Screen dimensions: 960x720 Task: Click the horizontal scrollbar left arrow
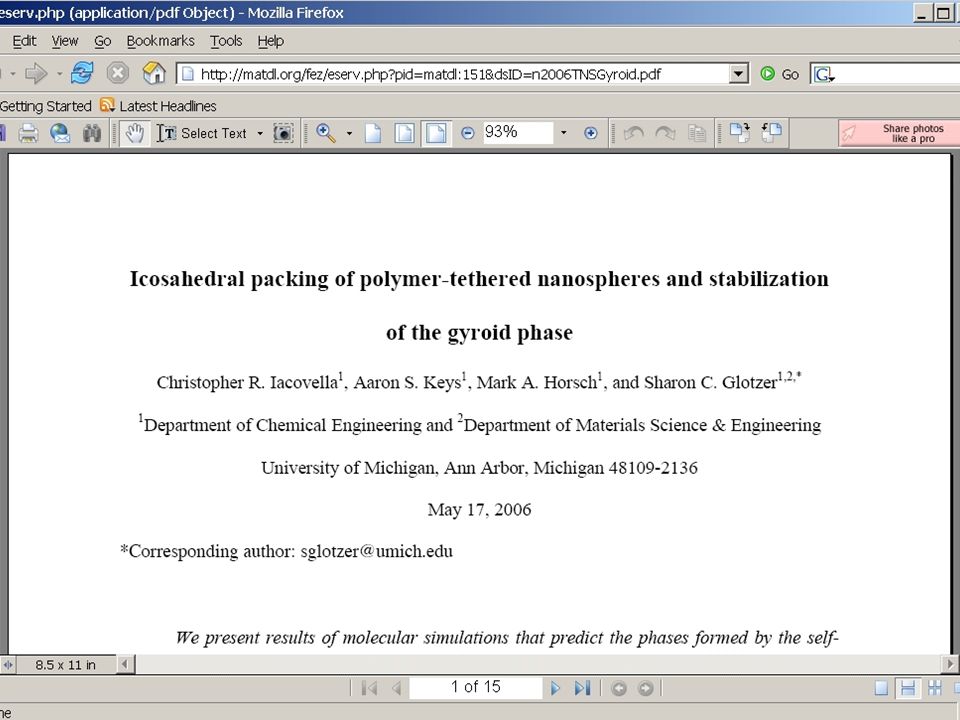coord(125,664)
